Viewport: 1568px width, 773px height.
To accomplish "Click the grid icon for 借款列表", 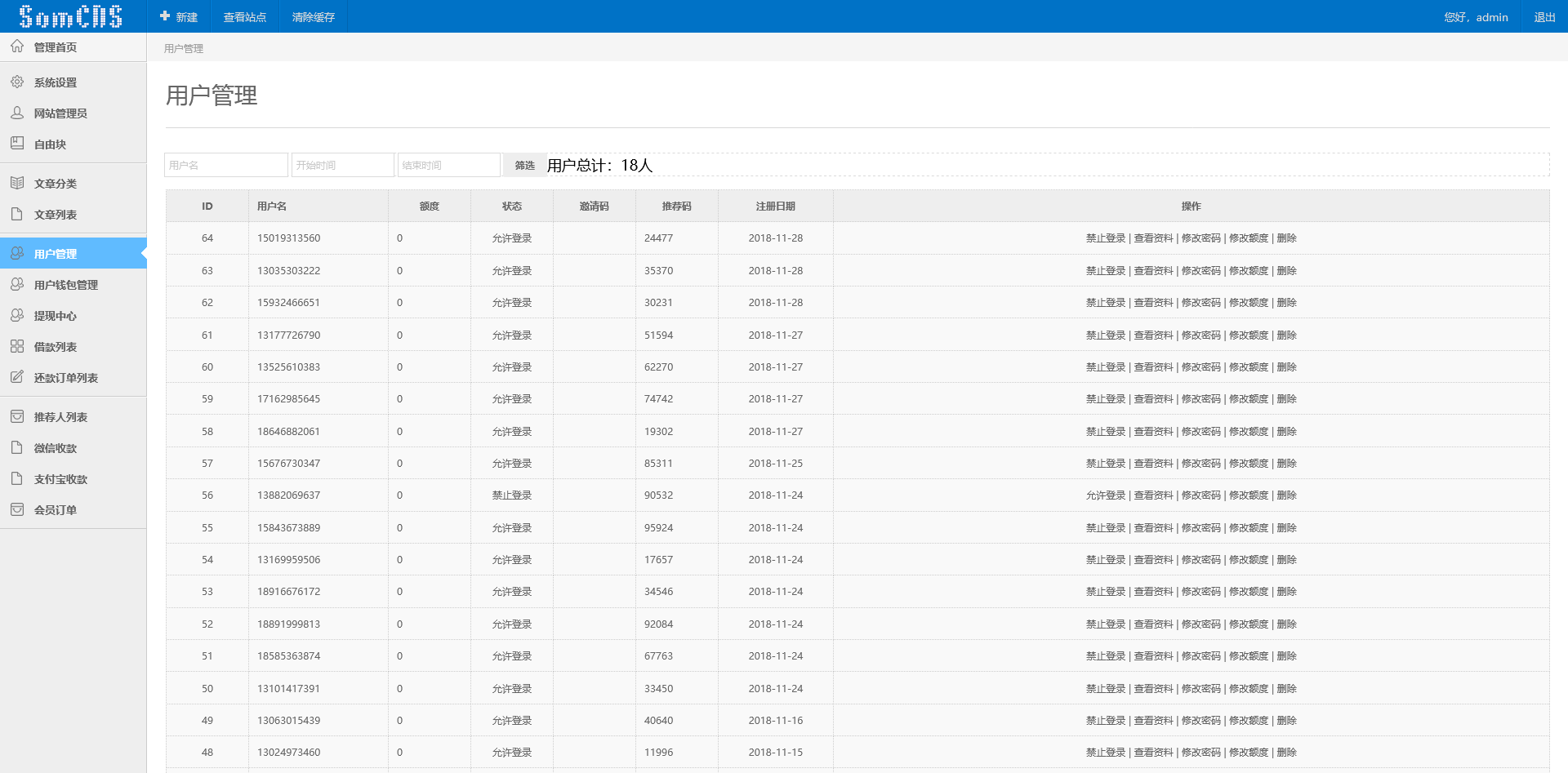I will (x=17, y=346).
